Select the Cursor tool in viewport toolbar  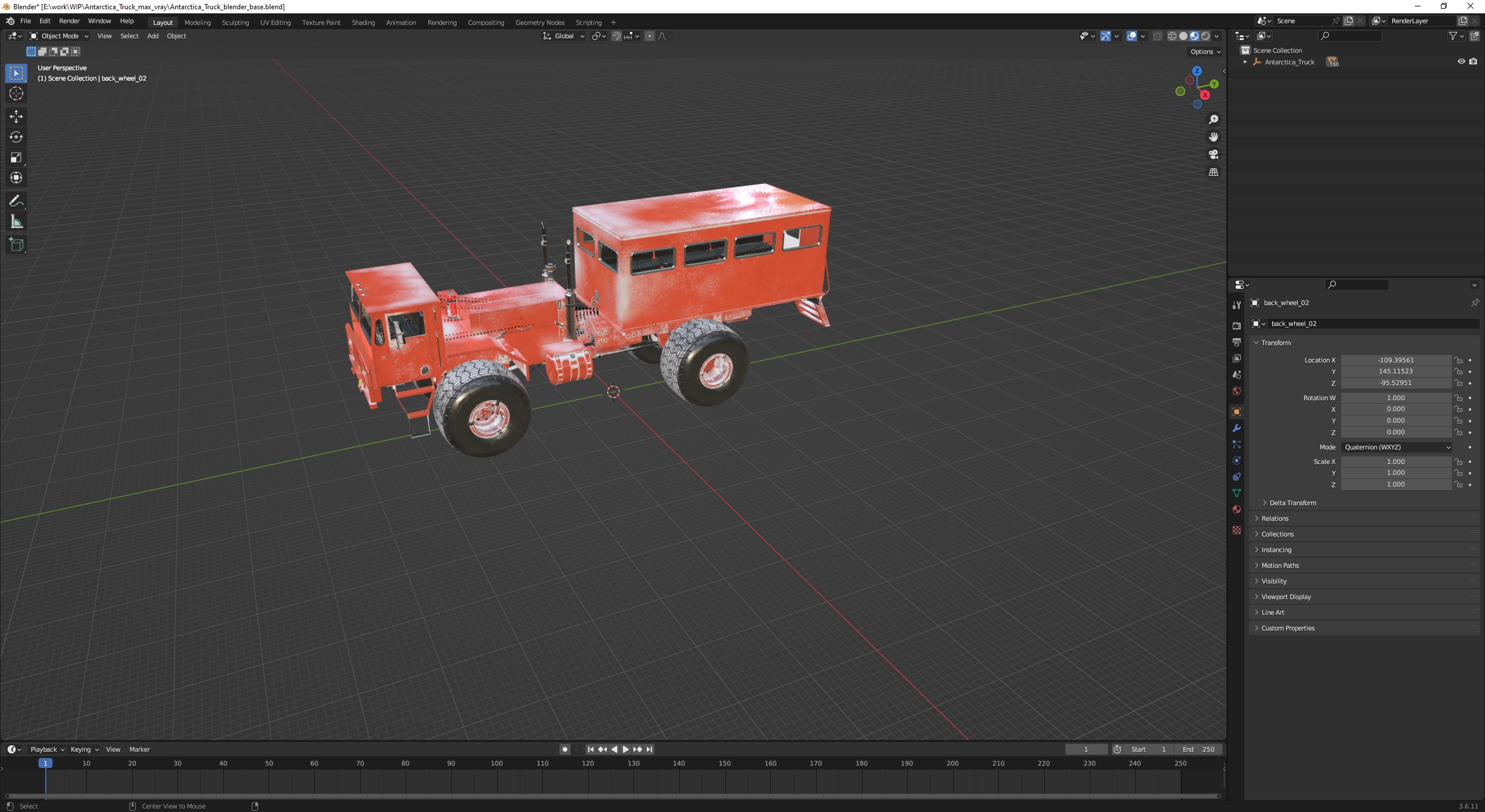pyautogui.click(x=16, y=93)
